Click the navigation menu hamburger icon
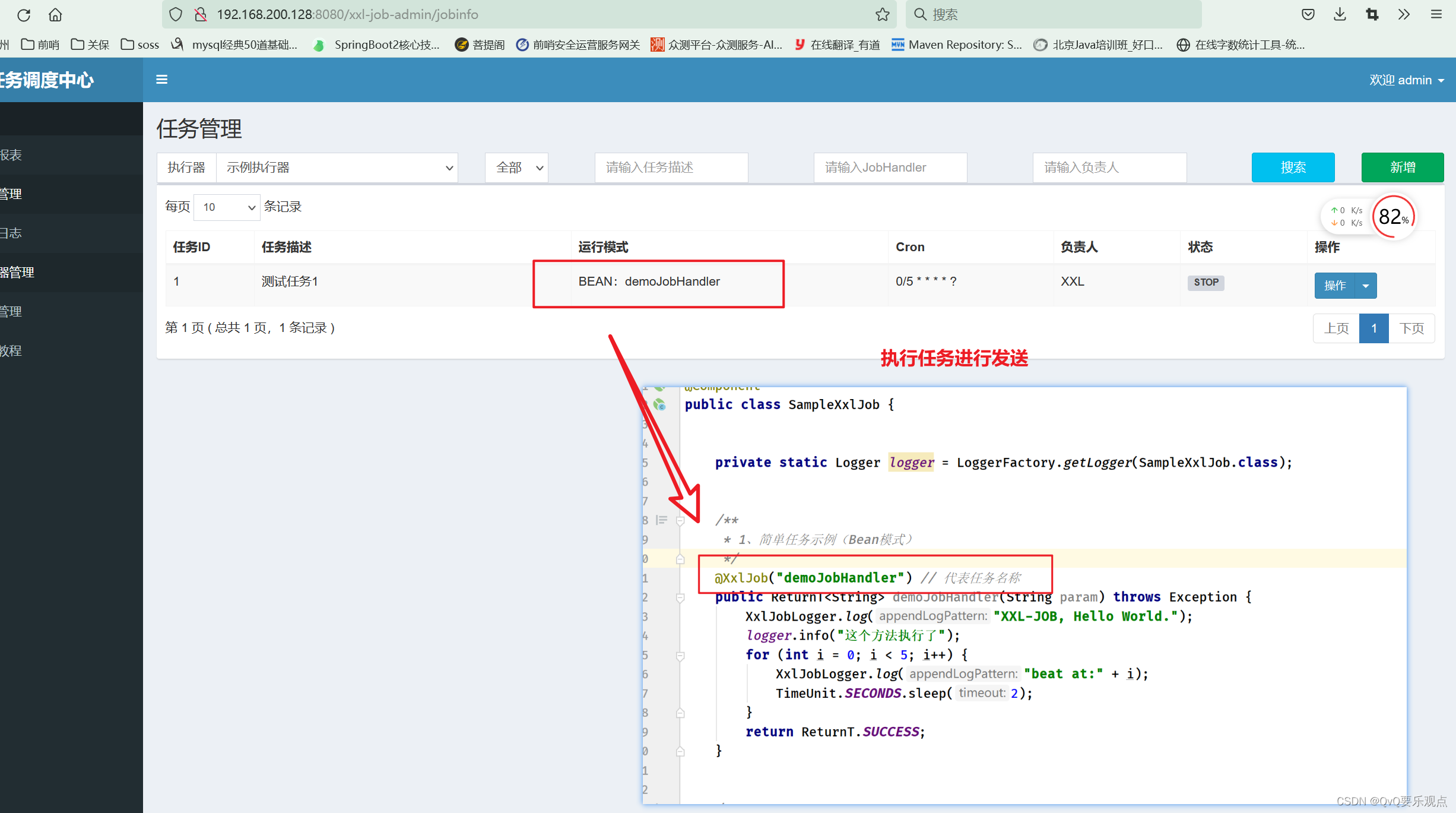 pos(162,79)
